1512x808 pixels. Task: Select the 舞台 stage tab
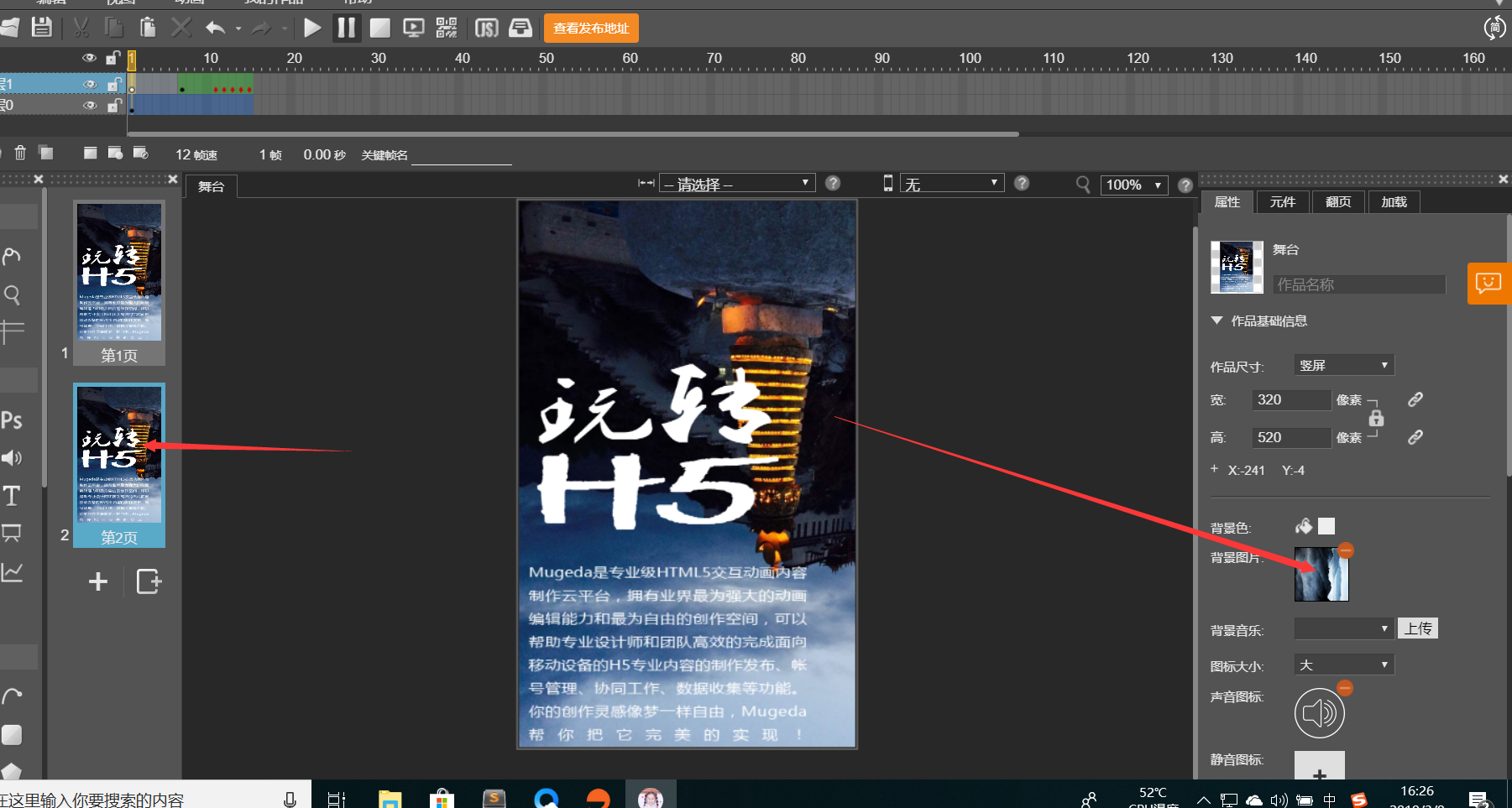pos(212,186)
